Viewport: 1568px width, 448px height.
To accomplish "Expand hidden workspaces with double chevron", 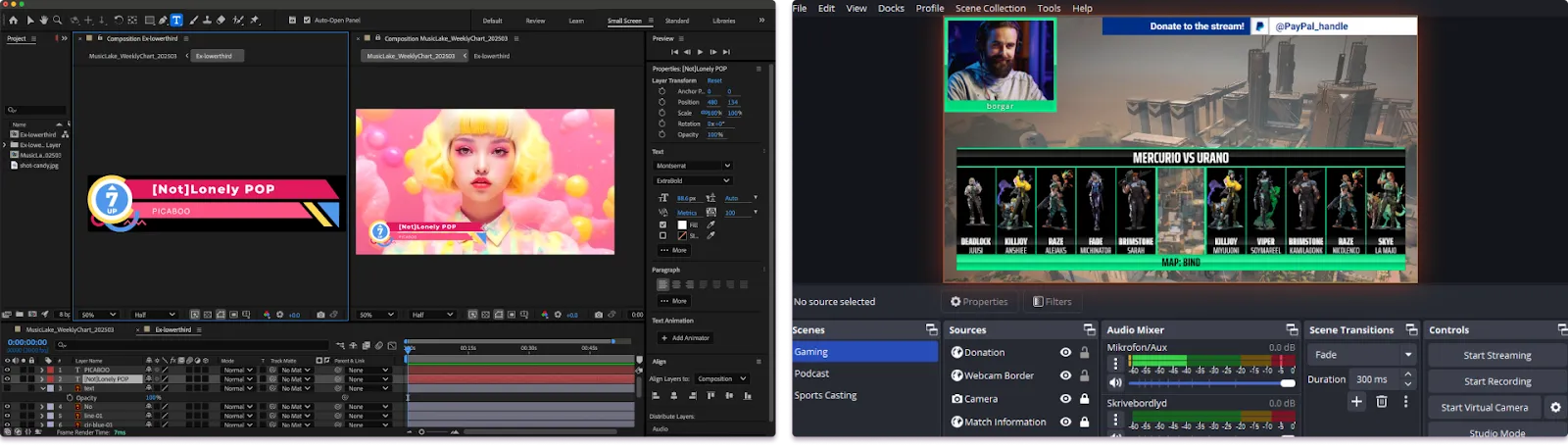I will [762, 20].
